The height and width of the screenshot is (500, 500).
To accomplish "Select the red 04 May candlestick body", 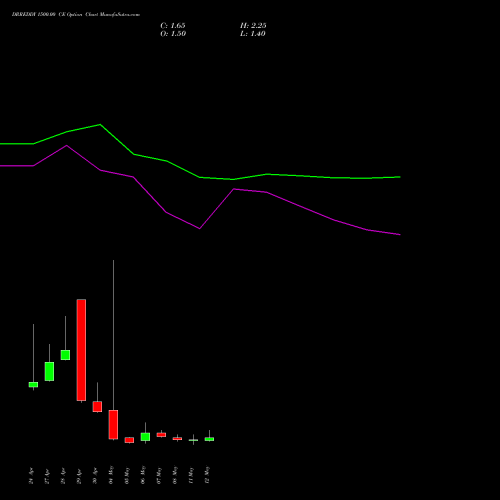I will [113, 425].
